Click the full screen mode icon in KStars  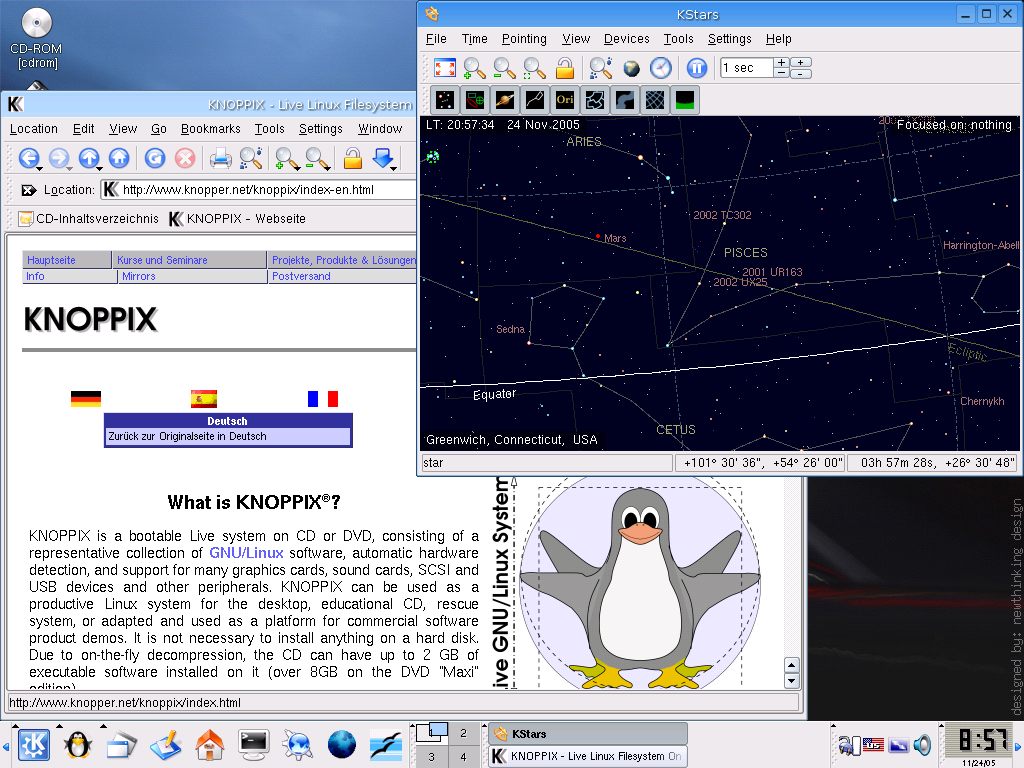[x=445, y=68]
